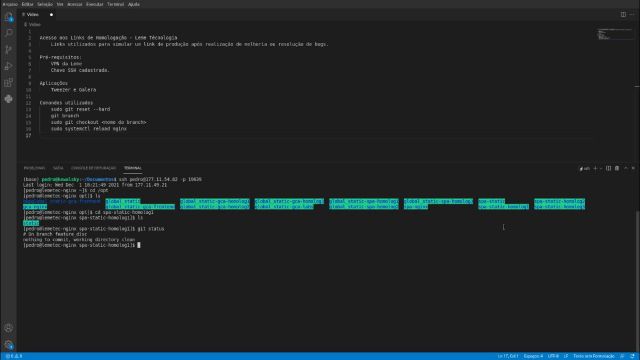Open the Ver menu

click(60, 4)
